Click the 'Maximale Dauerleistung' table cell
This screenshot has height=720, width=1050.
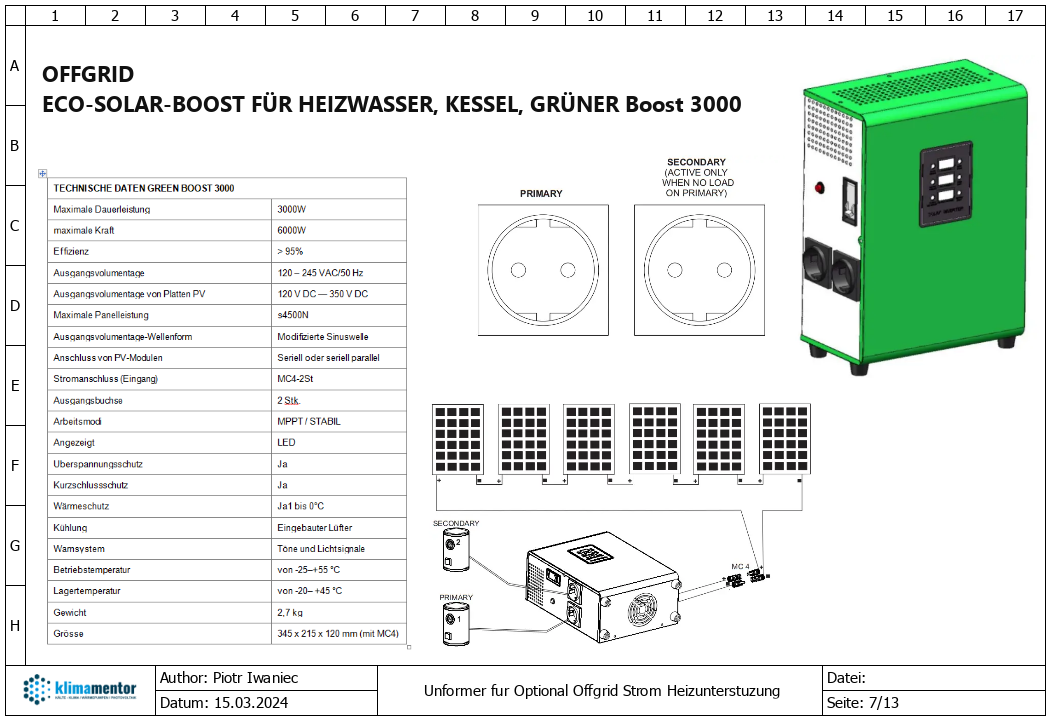(160, 209)
